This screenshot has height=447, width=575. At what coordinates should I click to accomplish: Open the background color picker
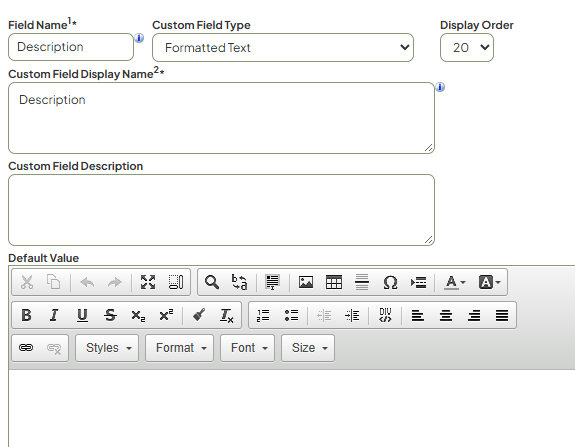[489, 282]
